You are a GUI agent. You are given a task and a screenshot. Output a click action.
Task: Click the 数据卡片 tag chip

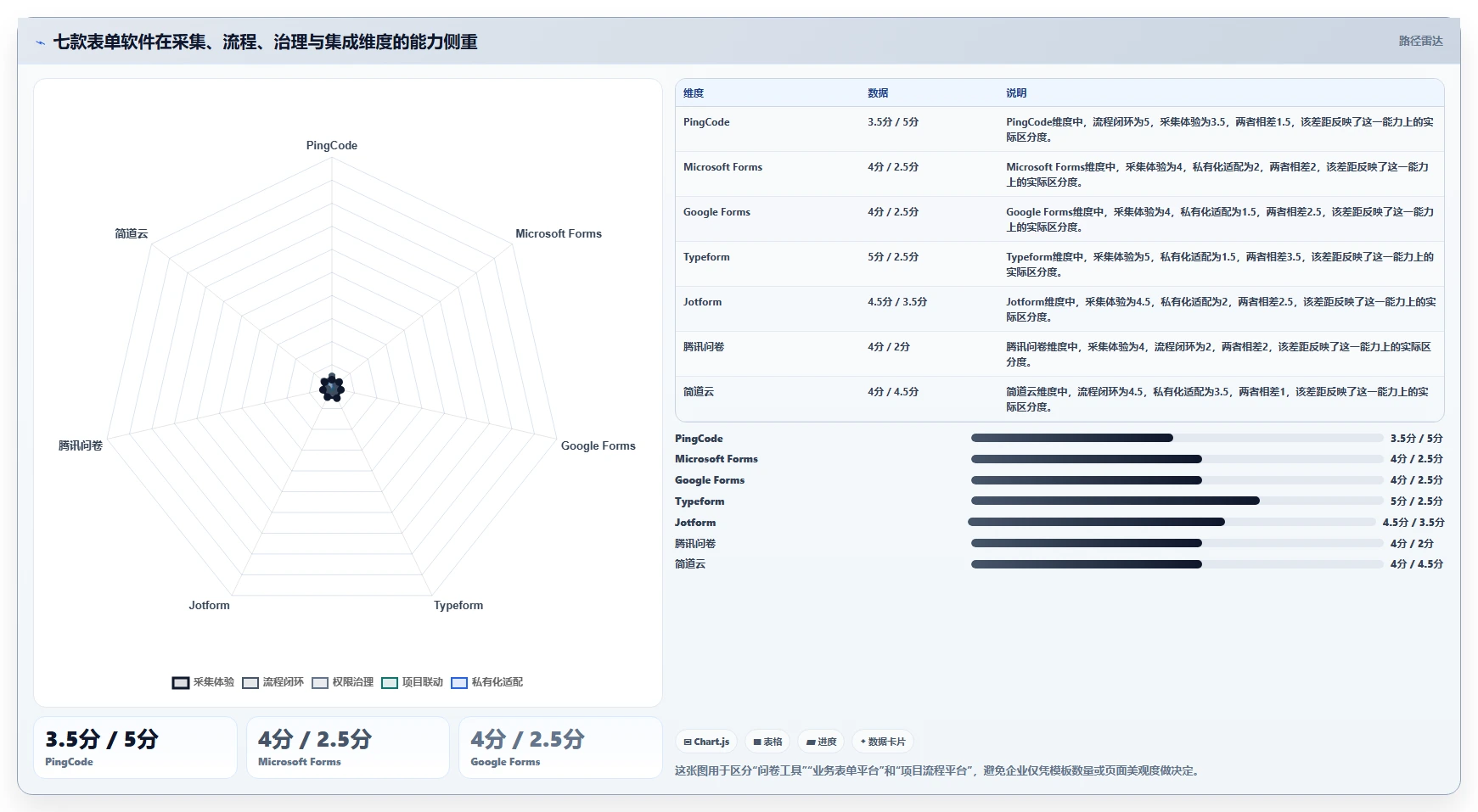tap(883, 742)
